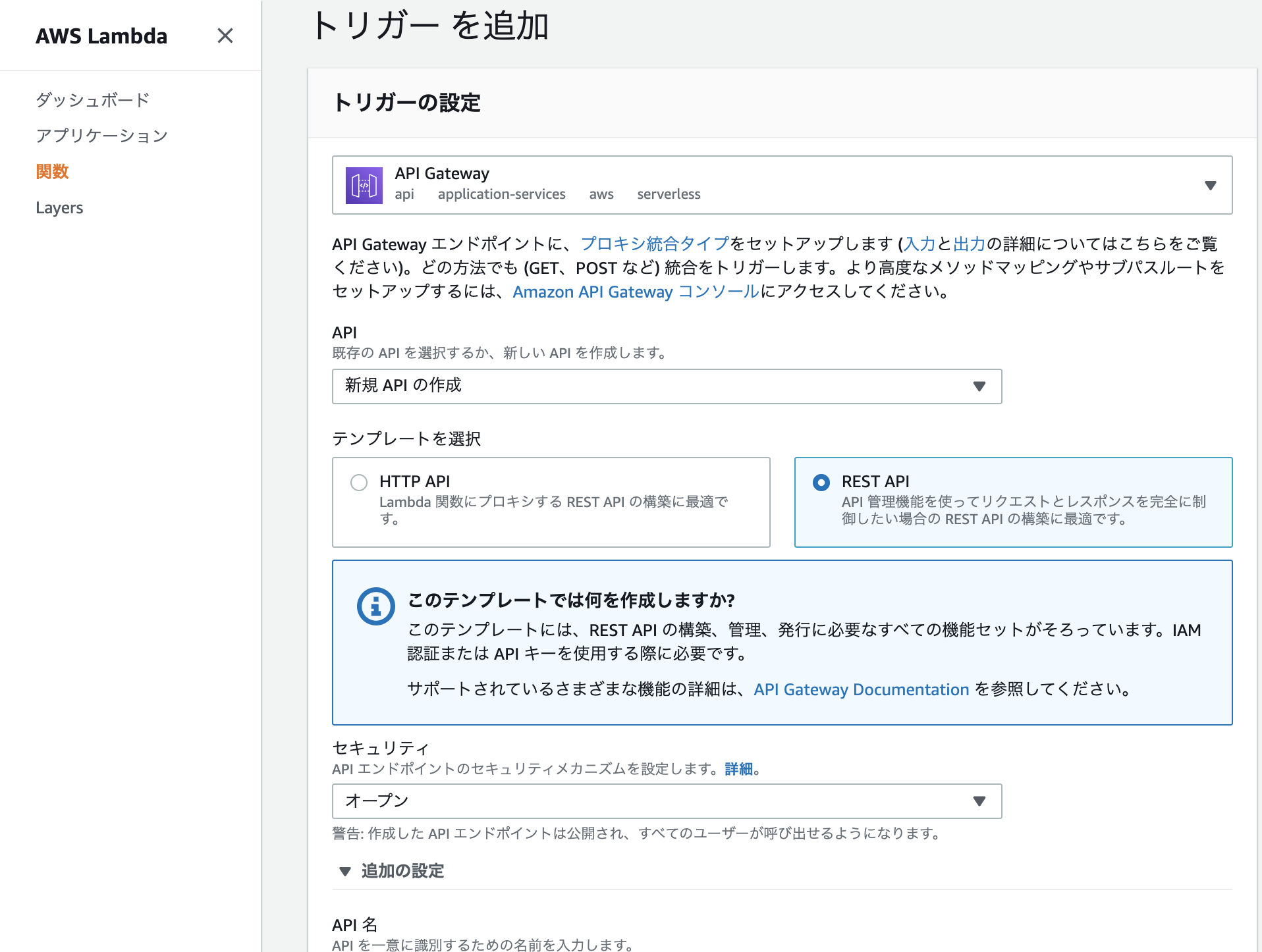
Task: Click the テンプレートを選択 label
Action: coord(406,438)
